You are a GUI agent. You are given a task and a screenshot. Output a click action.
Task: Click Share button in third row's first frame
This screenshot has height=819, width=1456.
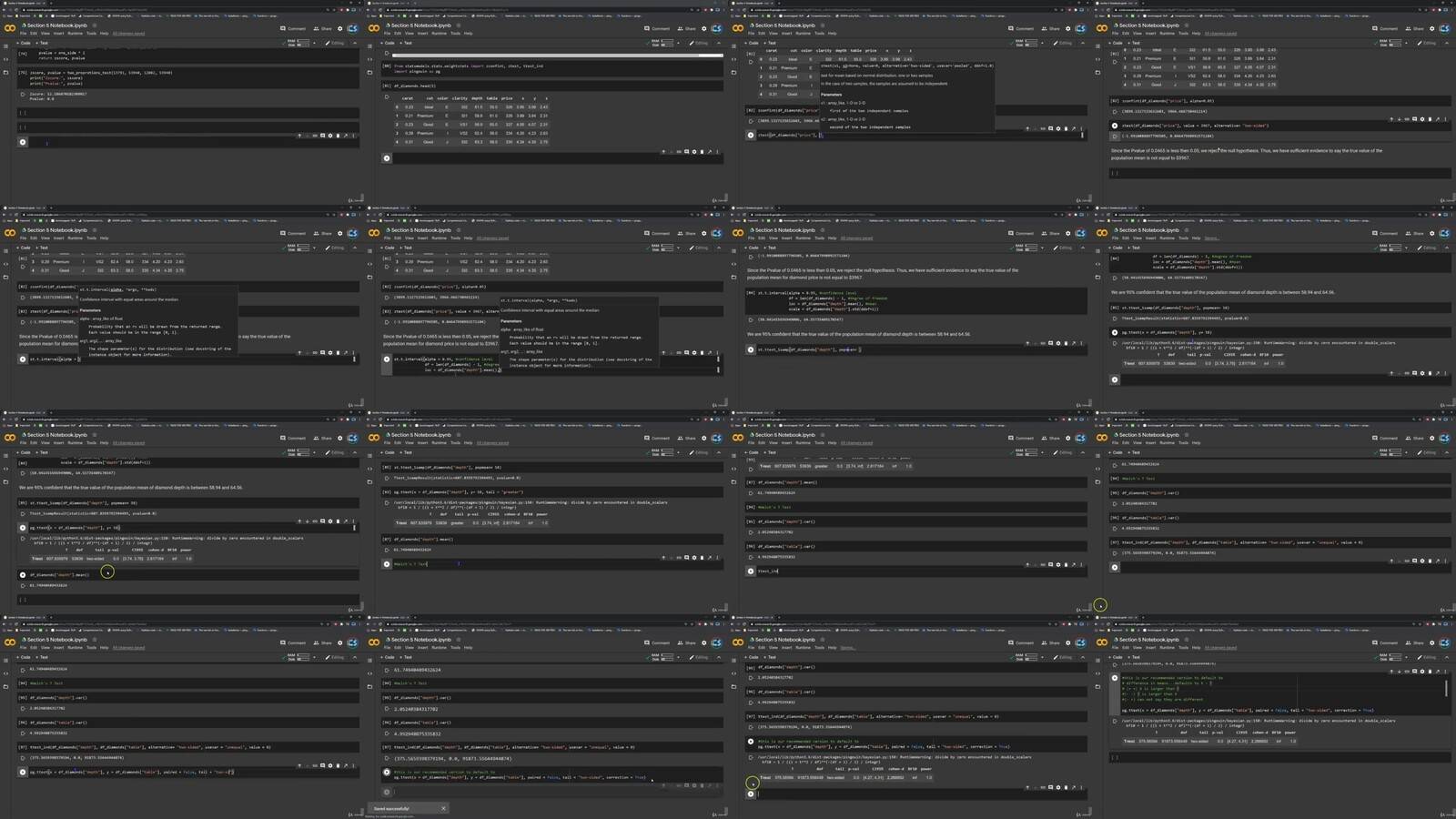pyautogui.click(x=323, y=438)
